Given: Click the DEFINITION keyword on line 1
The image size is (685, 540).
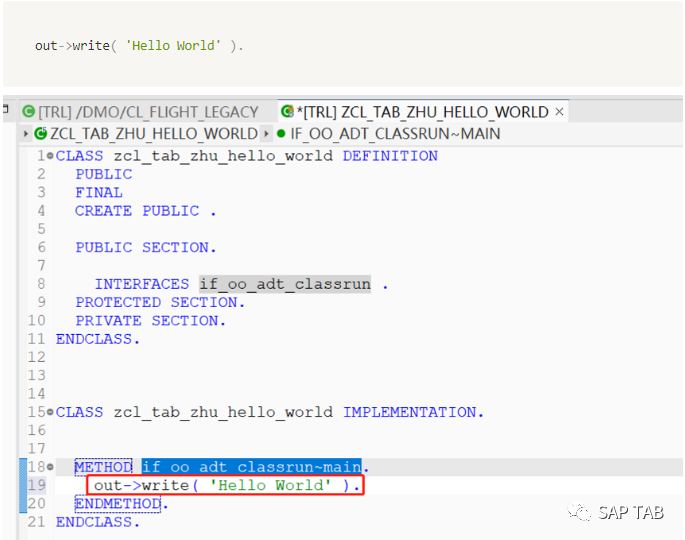Looking at the screenshot, I should (x=390, y=156).
